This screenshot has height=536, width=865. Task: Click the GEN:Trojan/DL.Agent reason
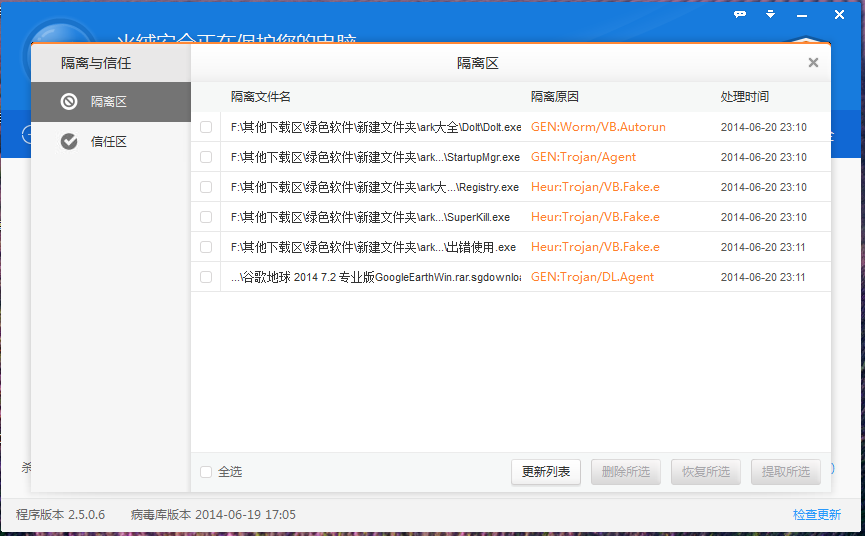tap(592, 277)
